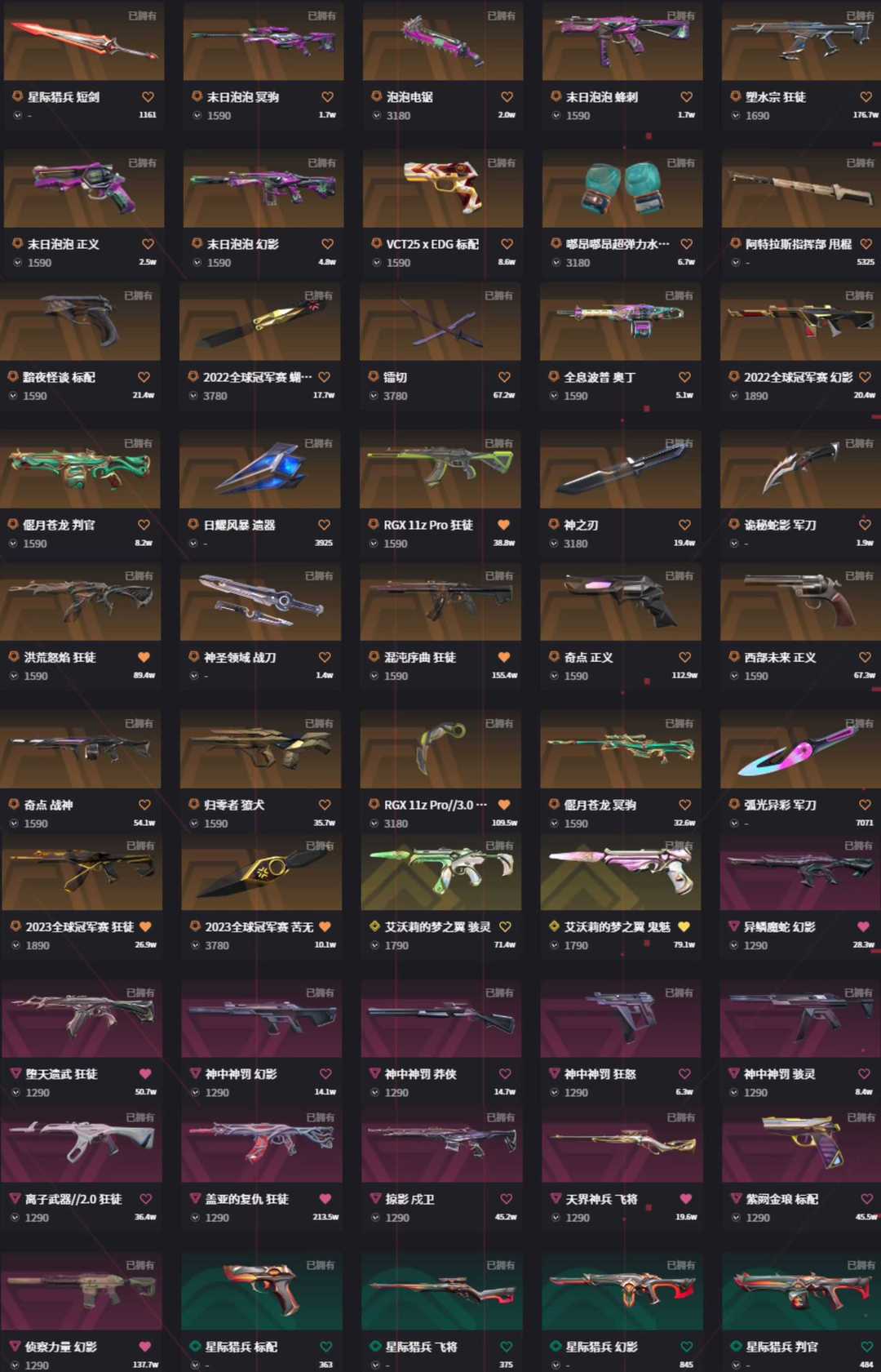881x1372 pixels.
Task: Unfavorite 侦察力量 幻影 via pink heart
Action: [x=145, y=1347]
